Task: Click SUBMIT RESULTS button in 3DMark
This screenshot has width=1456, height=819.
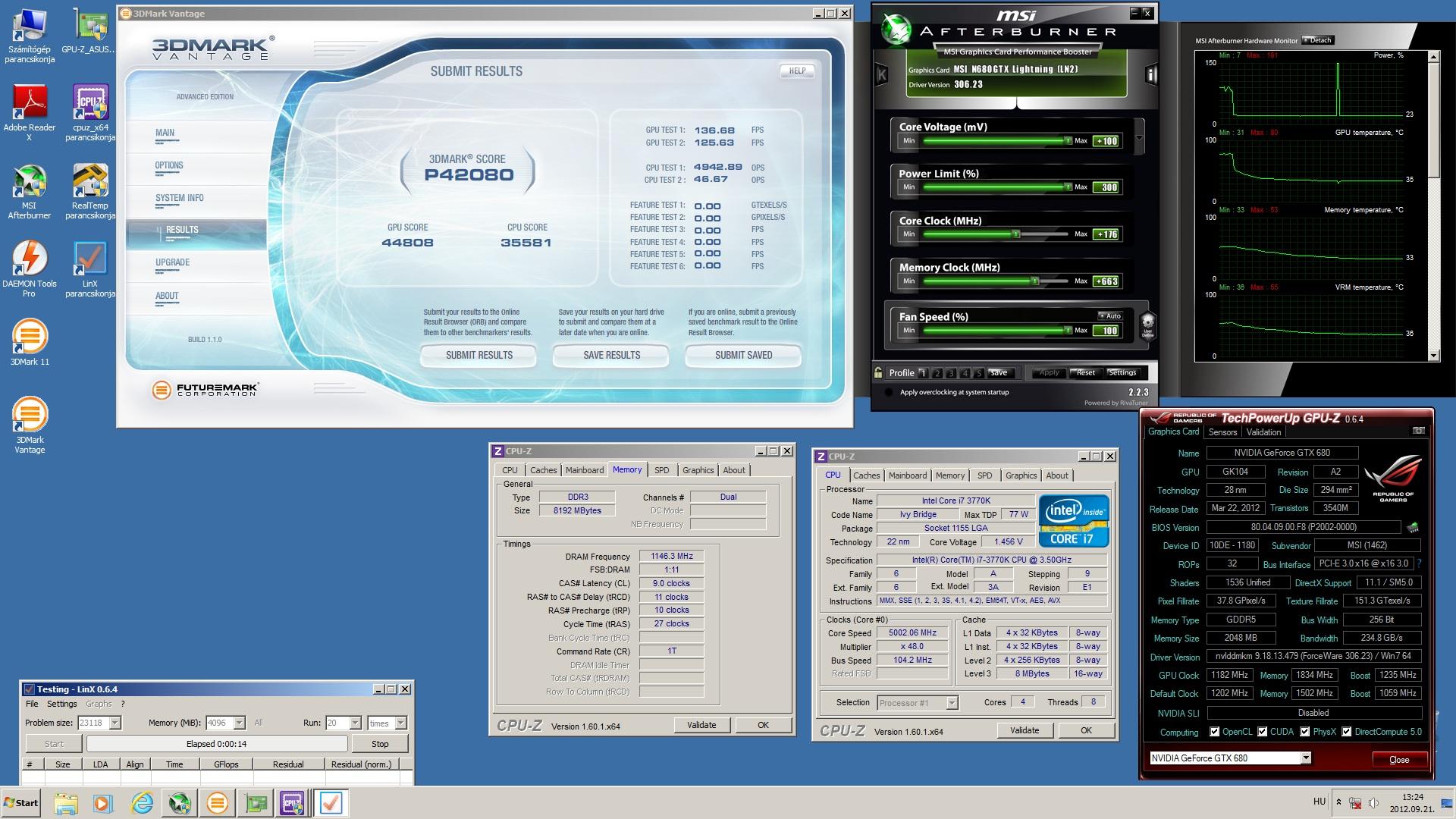Action: click(479, 355)
